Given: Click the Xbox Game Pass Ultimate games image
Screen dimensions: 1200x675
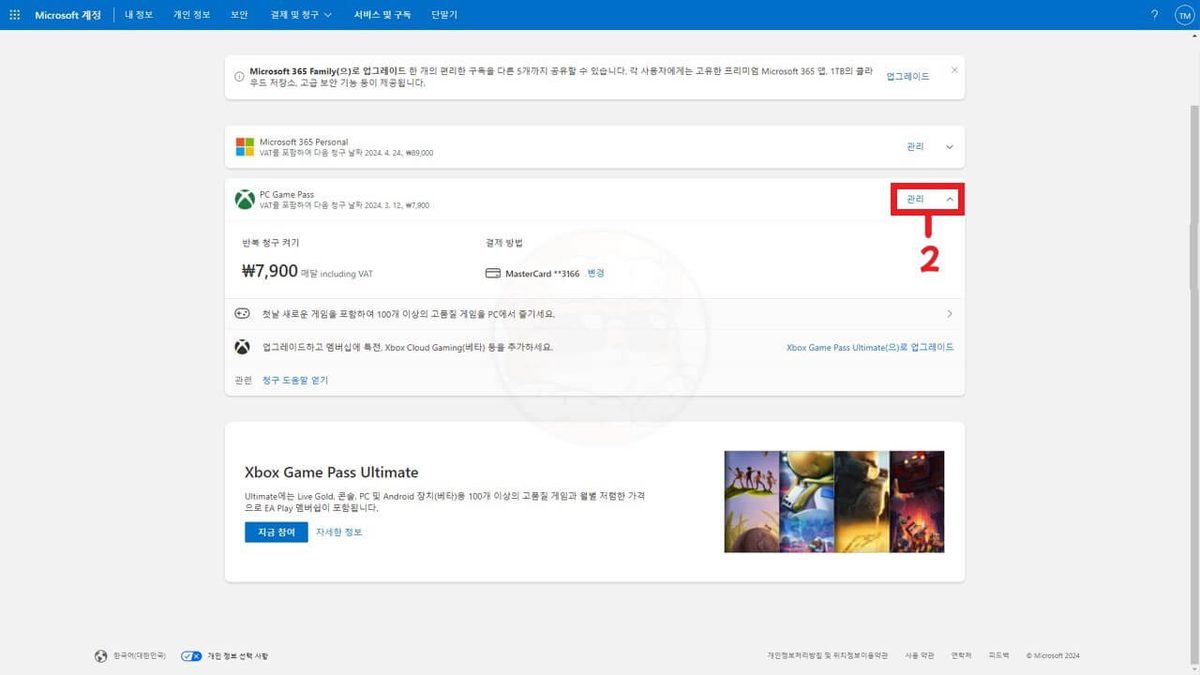Looking at the screenshot, I should click(834, 502).
